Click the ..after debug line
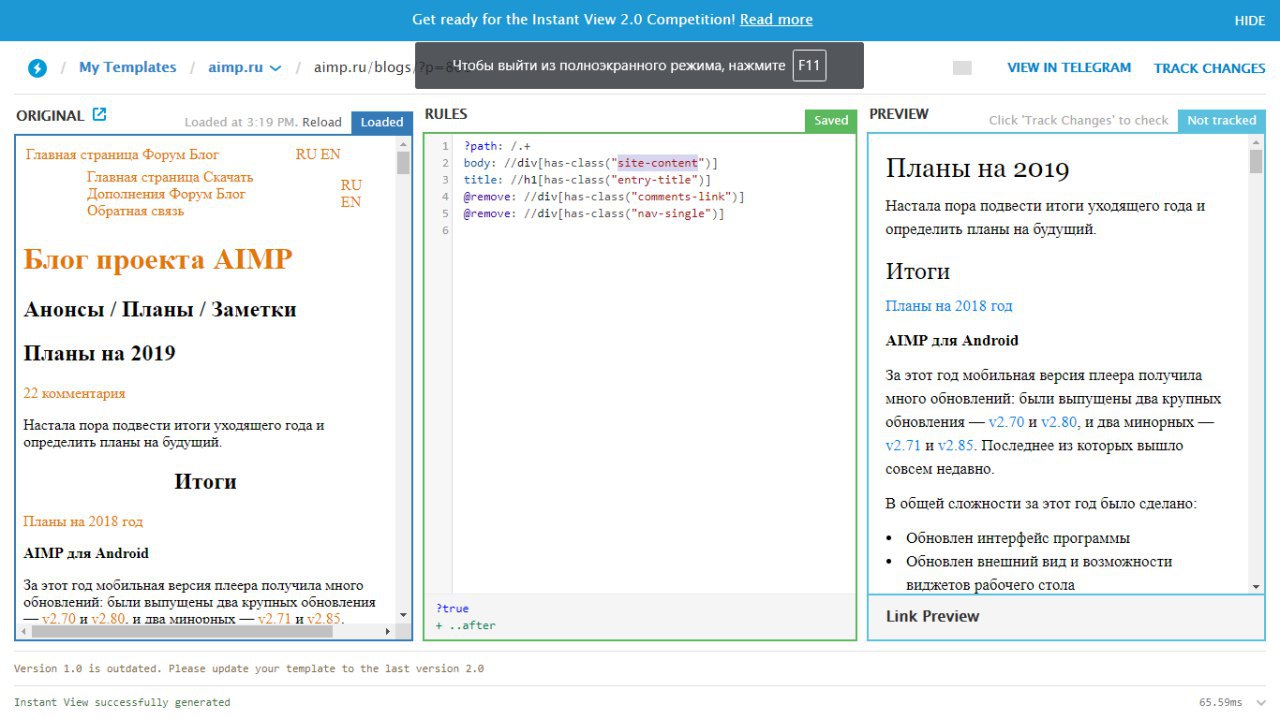The image size is (1280, 719). (465, 625)
